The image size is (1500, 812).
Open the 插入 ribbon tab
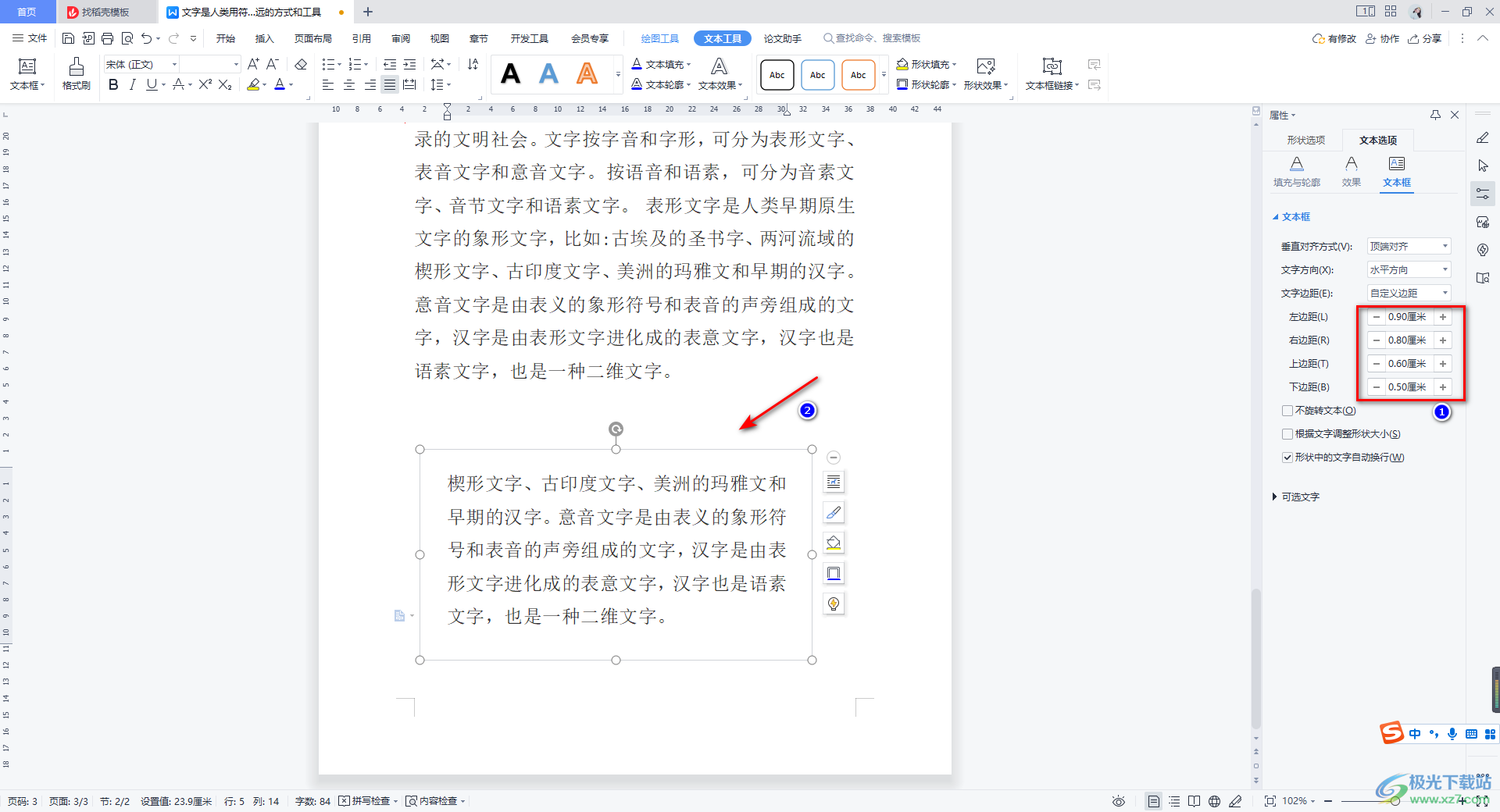264,38
